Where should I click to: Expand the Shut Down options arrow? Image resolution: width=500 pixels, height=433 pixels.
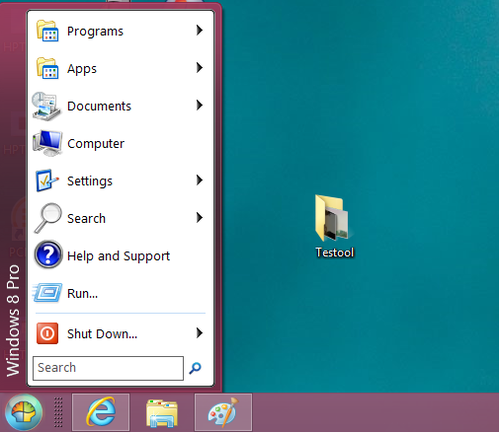[x=199, y=333]
